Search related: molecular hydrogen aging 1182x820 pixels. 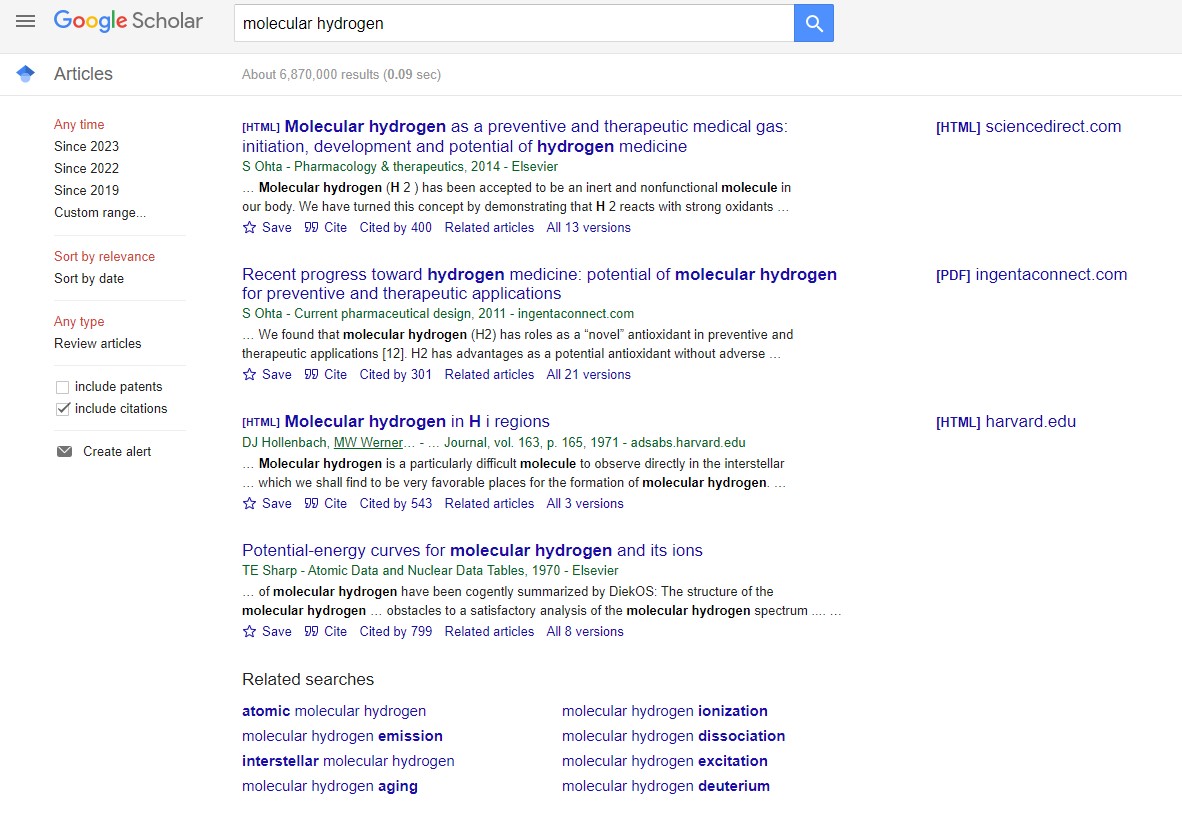tap(329, 786)
